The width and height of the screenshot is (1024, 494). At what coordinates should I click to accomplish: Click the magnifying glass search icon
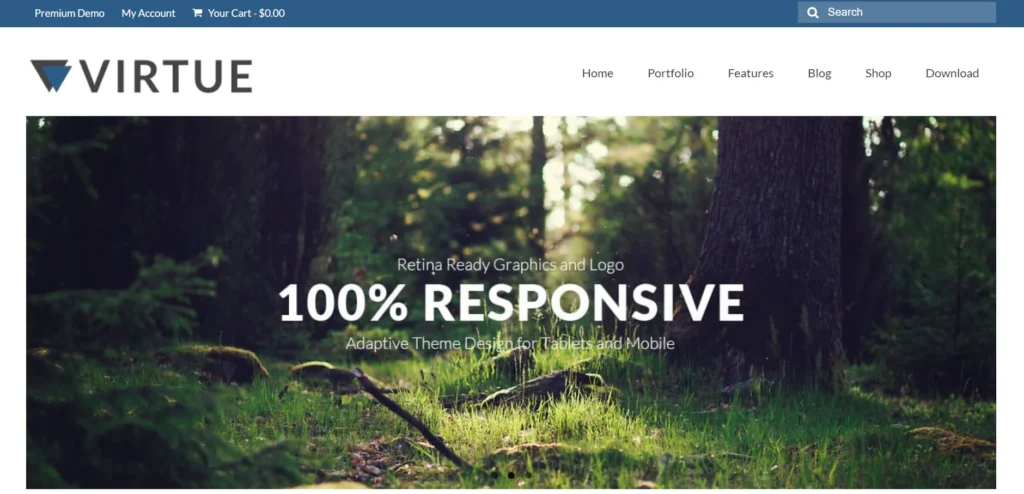click(x=813, y=12)
